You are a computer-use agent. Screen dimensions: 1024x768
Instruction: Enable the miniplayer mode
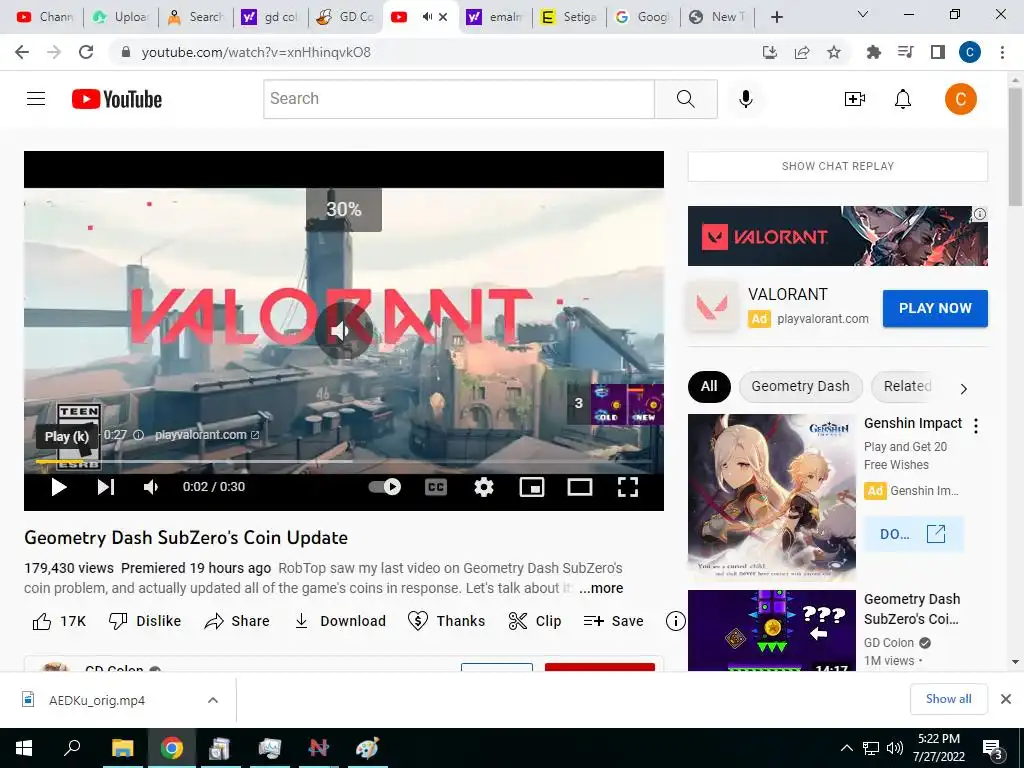coord(532,487)
